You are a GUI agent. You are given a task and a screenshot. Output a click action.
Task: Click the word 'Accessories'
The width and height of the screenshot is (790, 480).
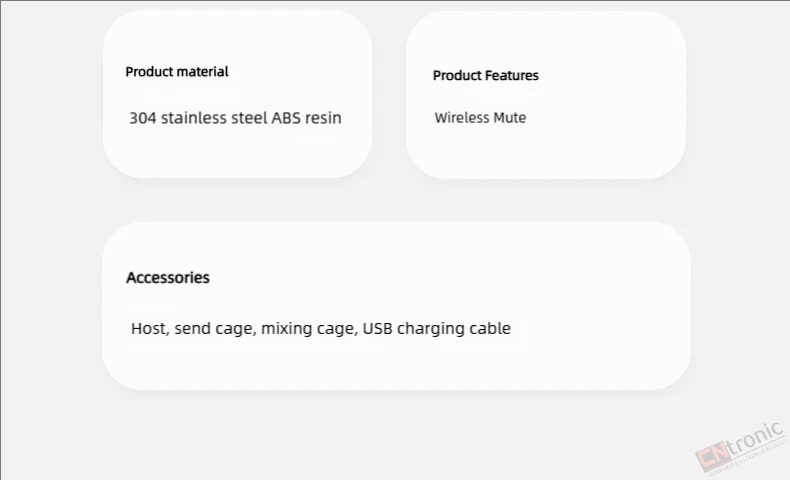(168, 278)
